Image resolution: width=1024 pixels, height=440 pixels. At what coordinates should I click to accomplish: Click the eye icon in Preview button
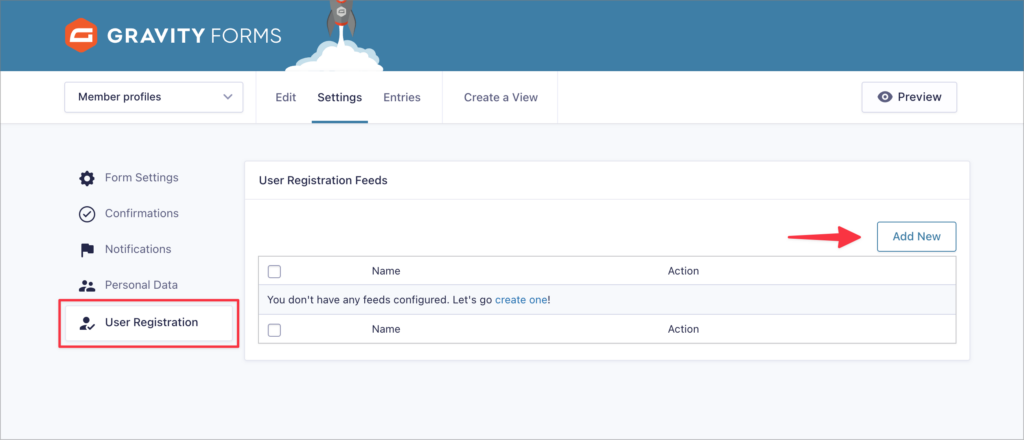[x=884, y=97]
